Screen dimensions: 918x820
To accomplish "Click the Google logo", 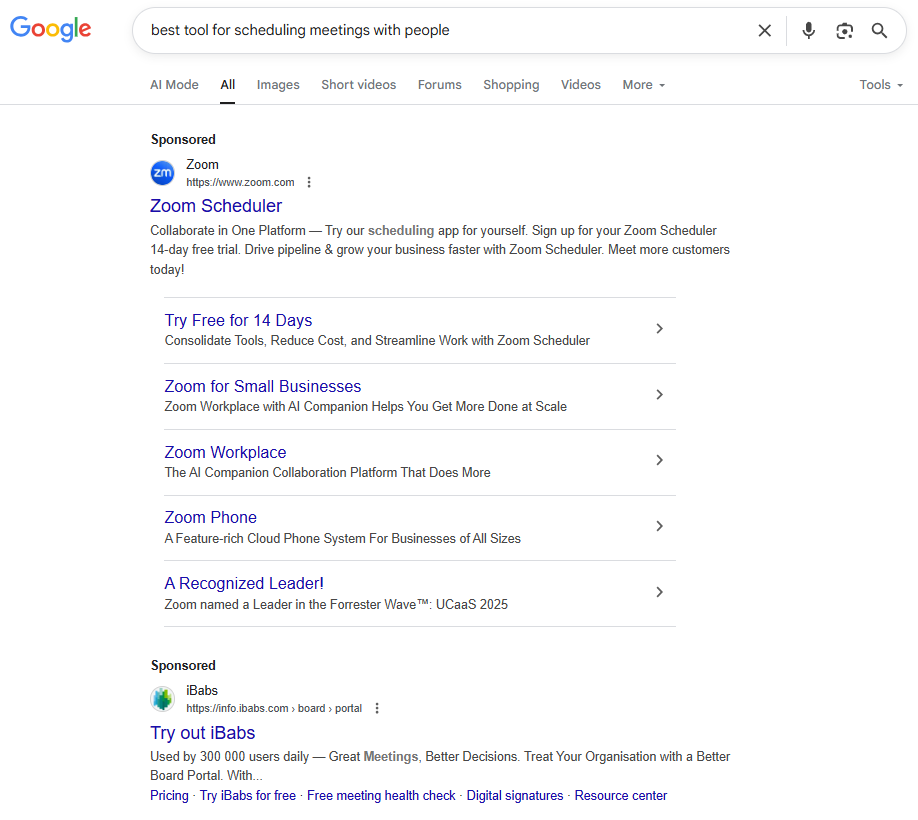I will (x=51, y=29).
